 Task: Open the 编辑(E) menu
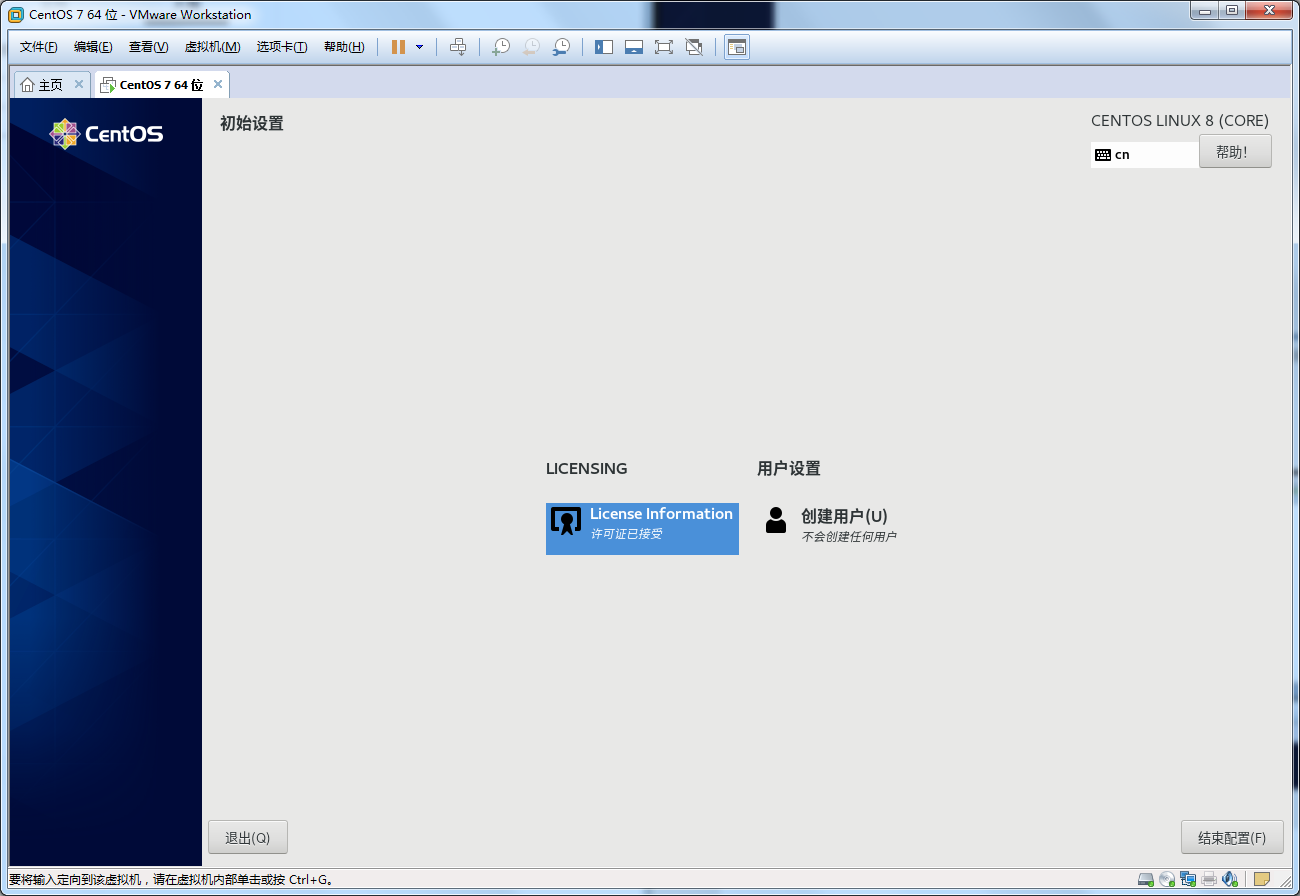[93, 47]
